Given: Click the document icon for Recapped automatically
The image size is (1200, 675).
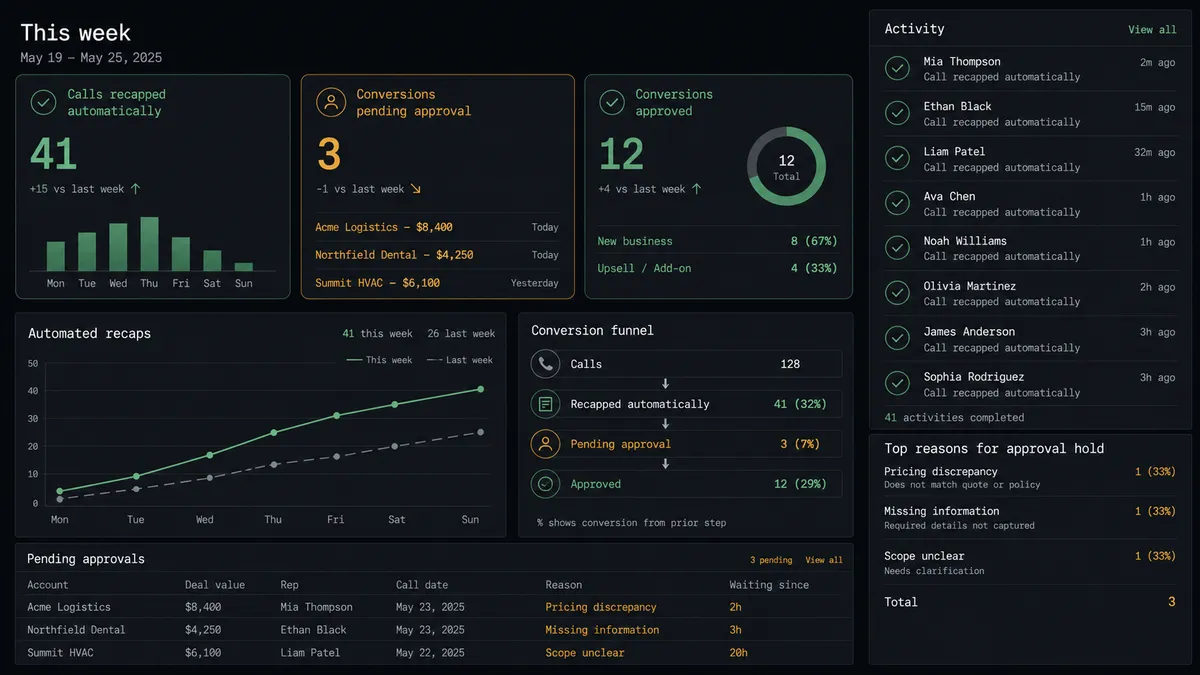Looking at the screenshot, I should [545, 404].
